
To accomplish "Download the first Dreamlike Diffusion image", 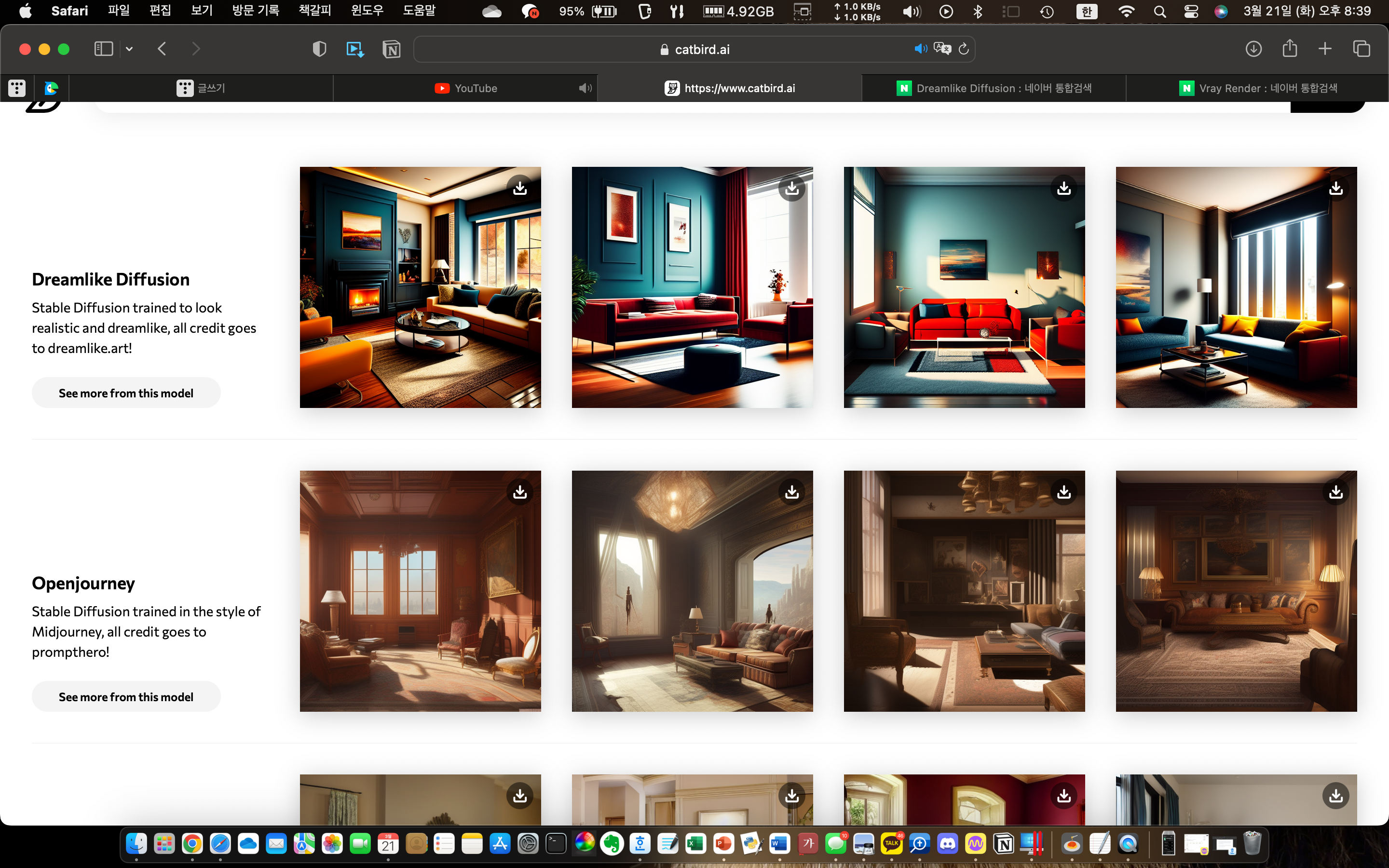I will coord(520,188).
